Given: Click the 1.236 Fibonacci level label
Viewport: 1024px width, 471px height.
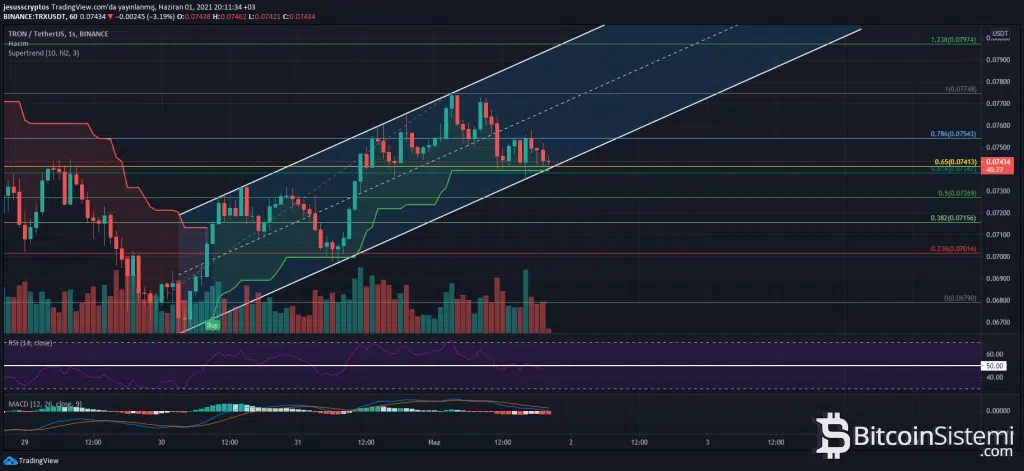Looking at the screenshot, I should click(952, 39).
